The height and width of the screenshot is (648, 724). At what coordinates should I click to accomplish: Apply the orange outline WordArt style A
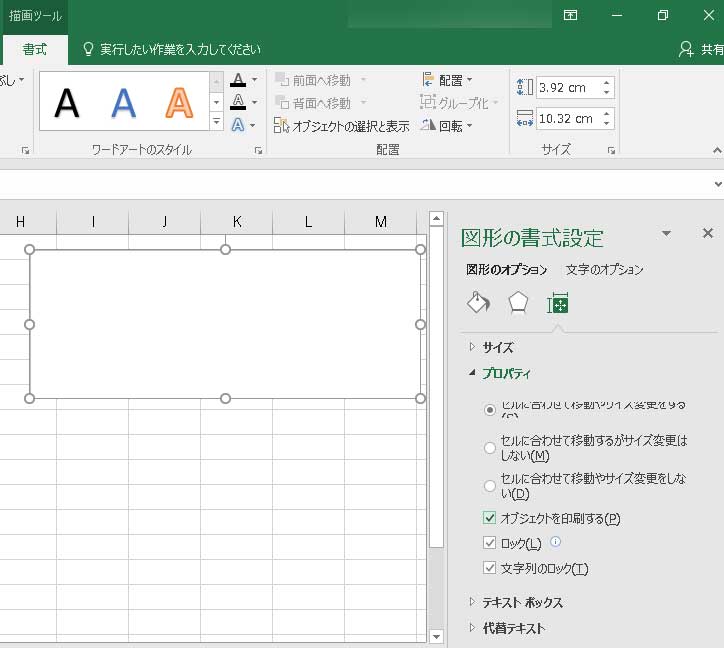[x=179, y=102]
